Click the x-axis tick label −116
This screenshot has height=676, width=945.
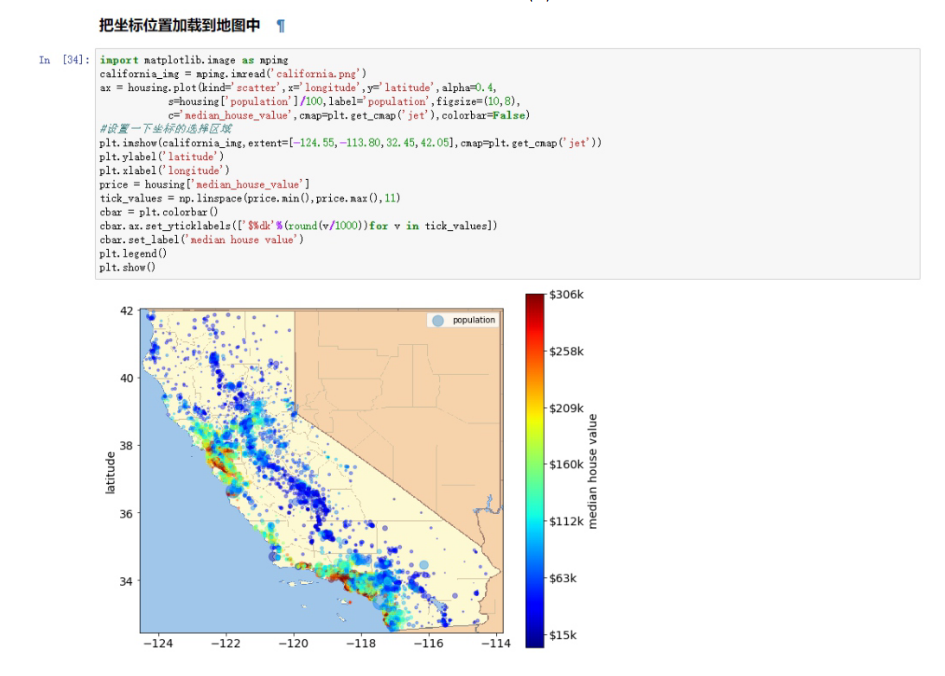coord(429,643)
